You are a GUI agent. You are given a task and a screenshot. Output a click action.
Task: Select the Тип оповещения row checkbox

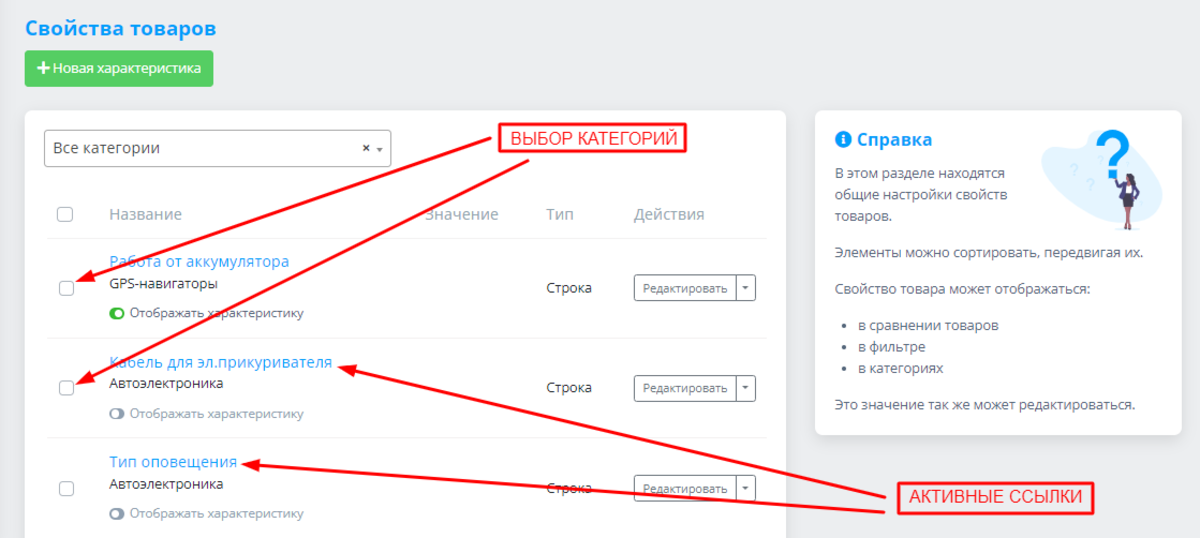pos(66,489)
